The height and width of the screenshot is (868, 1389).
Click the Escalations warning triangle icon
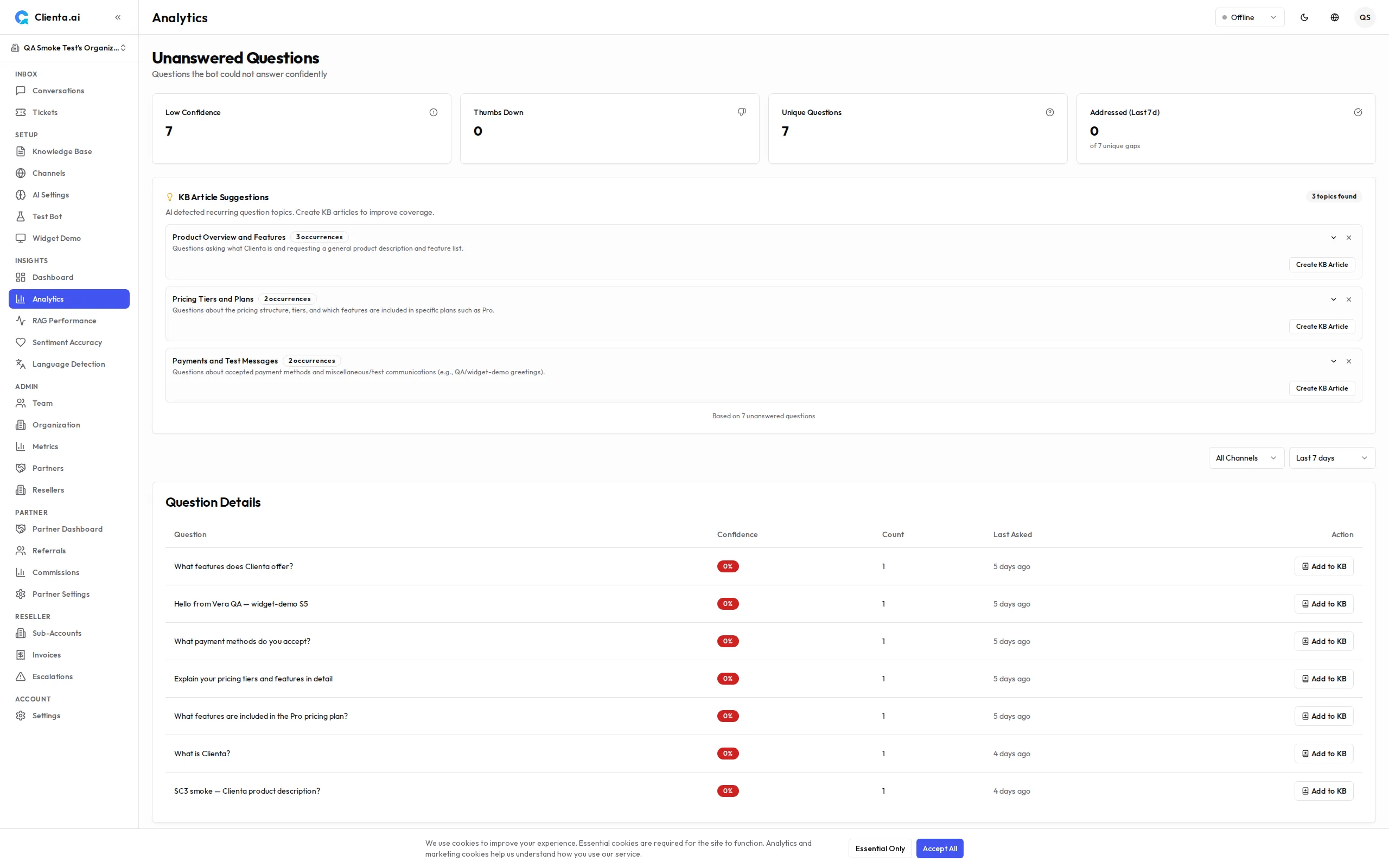pyautogui.click(x=21, y=677)
